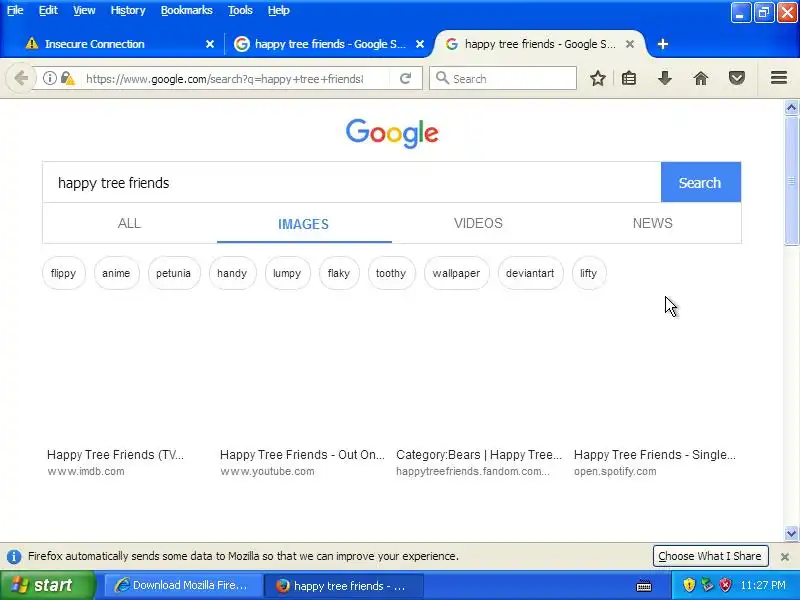Click the info icon in notification bar

14,557
